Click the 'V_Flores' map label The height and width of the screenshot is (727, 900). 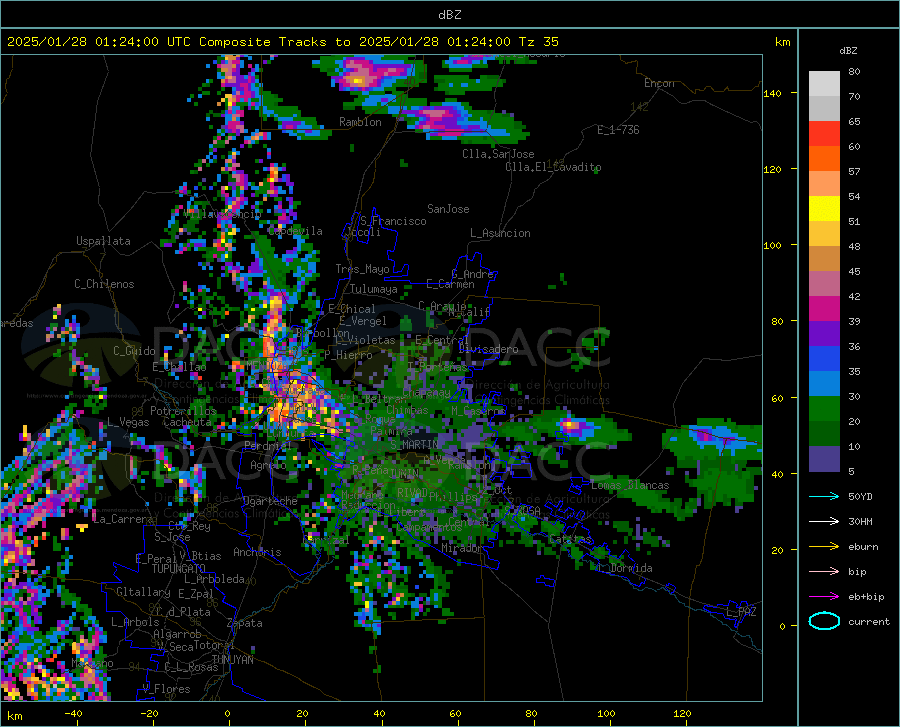click(166, 689)
